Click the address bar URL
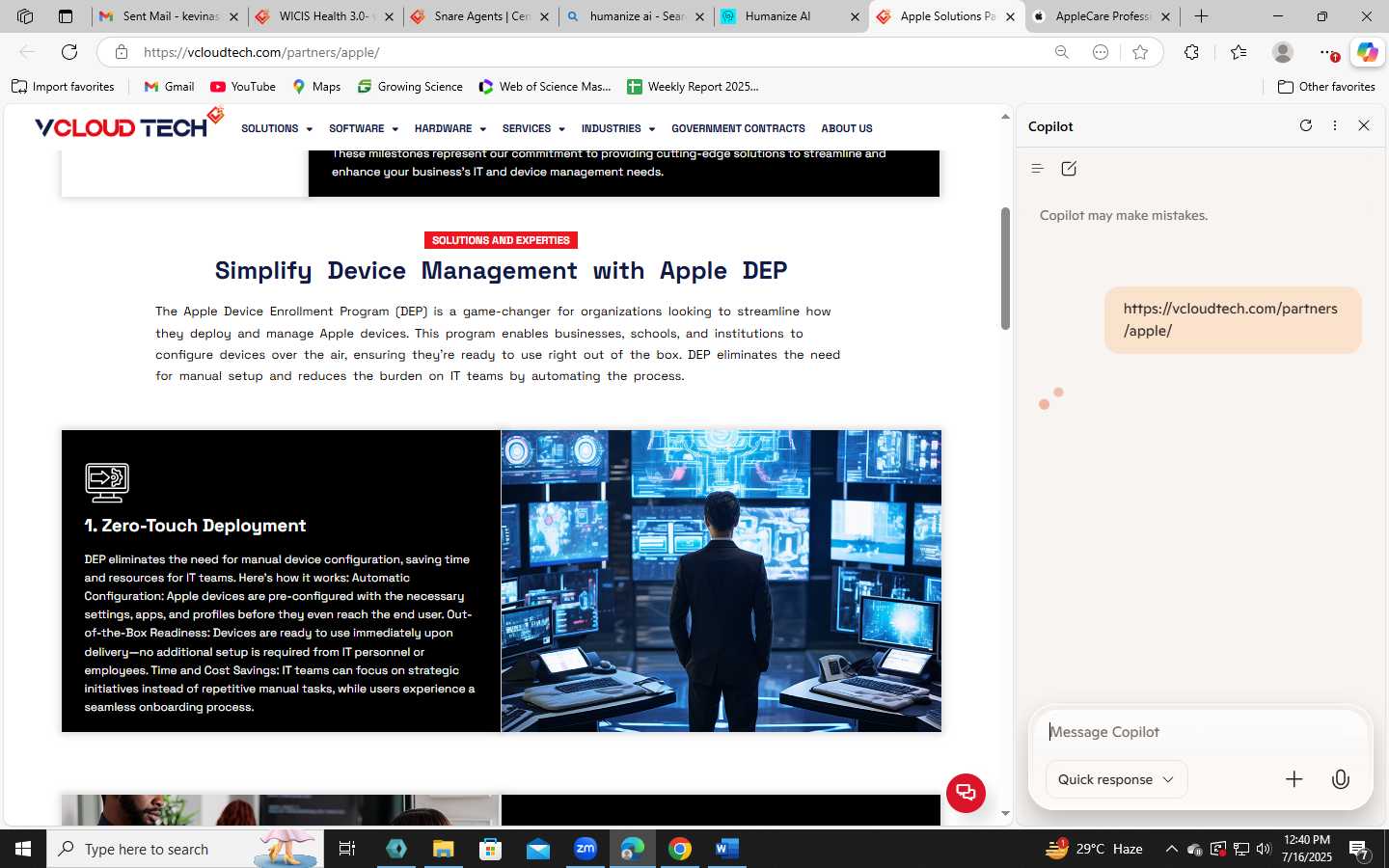 [261, 52]
